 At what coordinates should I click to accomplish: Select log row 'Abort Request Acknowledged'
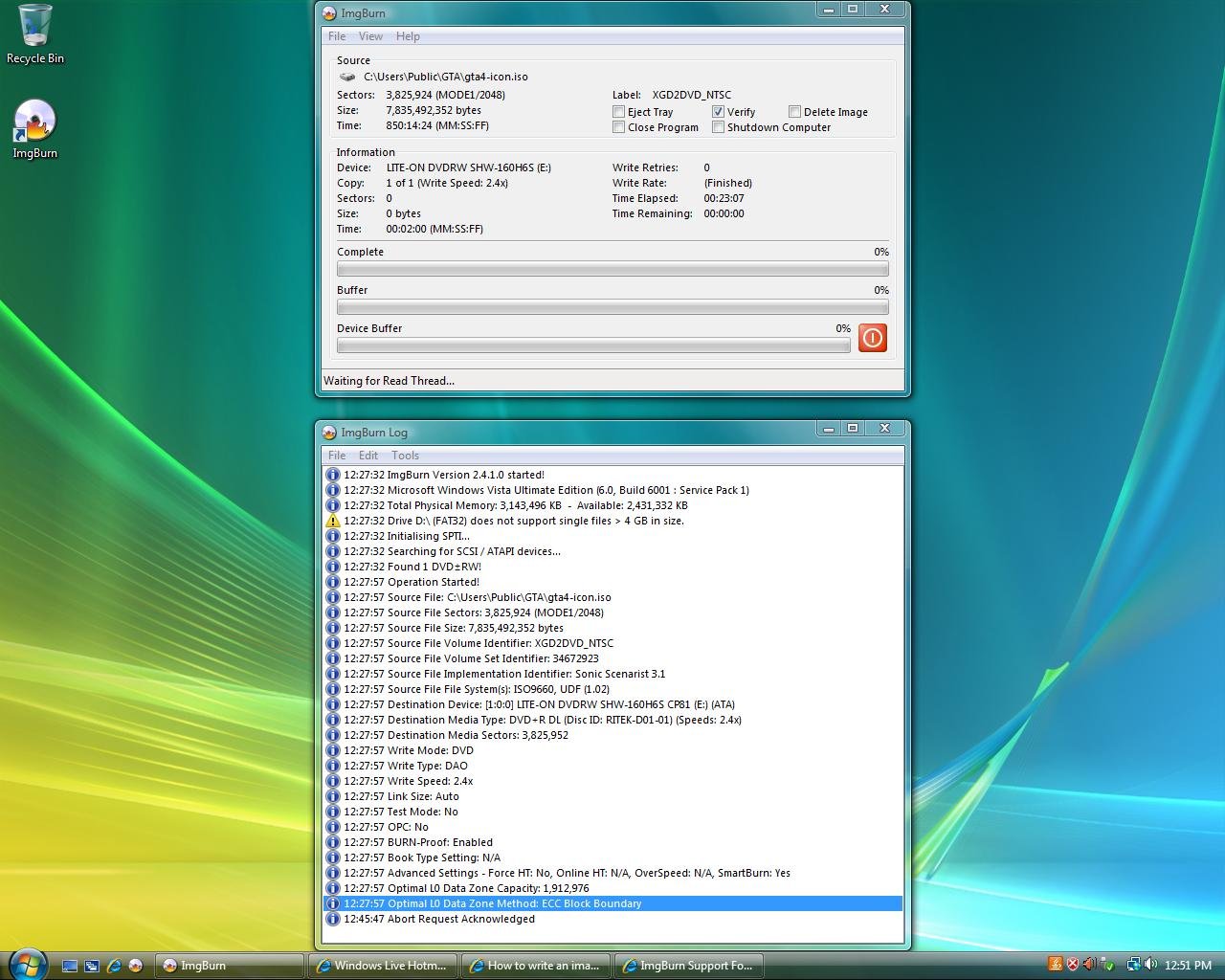pos(612,919)
